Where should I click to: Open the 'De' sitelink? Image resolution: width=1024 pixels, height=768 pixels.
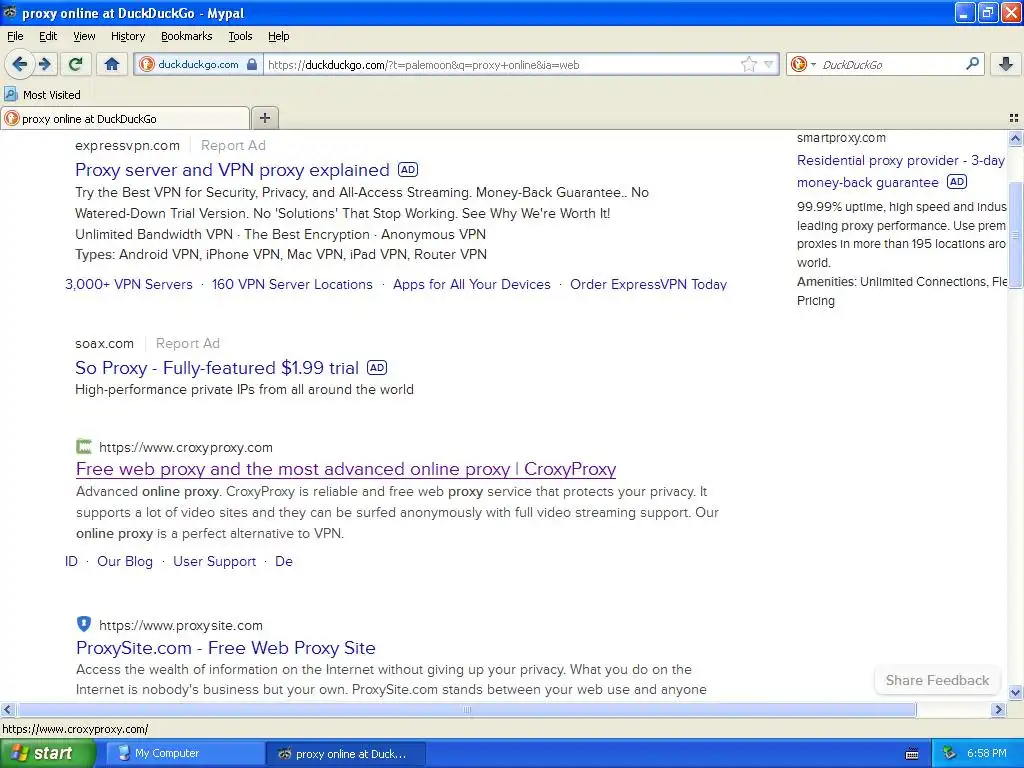[x=283, y=562]
